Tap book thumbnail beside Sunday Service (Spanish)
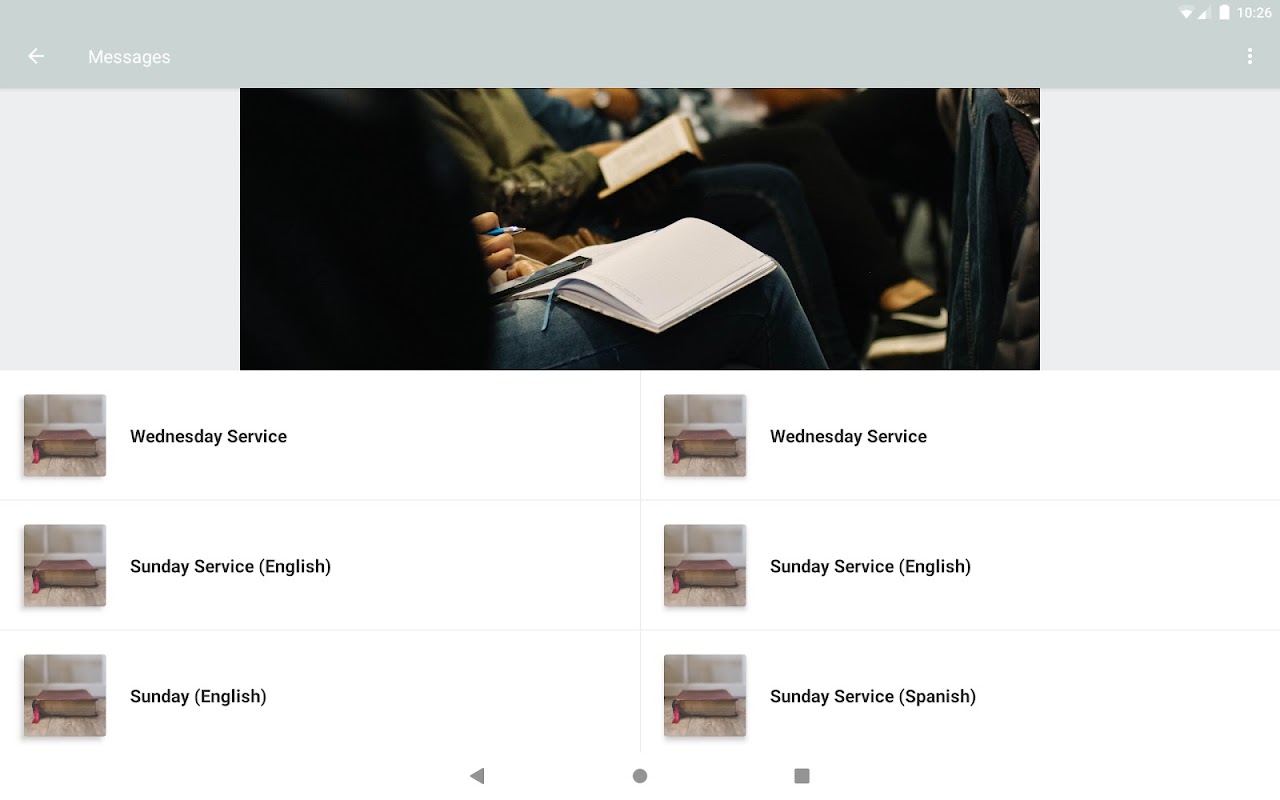 point(705,695)
